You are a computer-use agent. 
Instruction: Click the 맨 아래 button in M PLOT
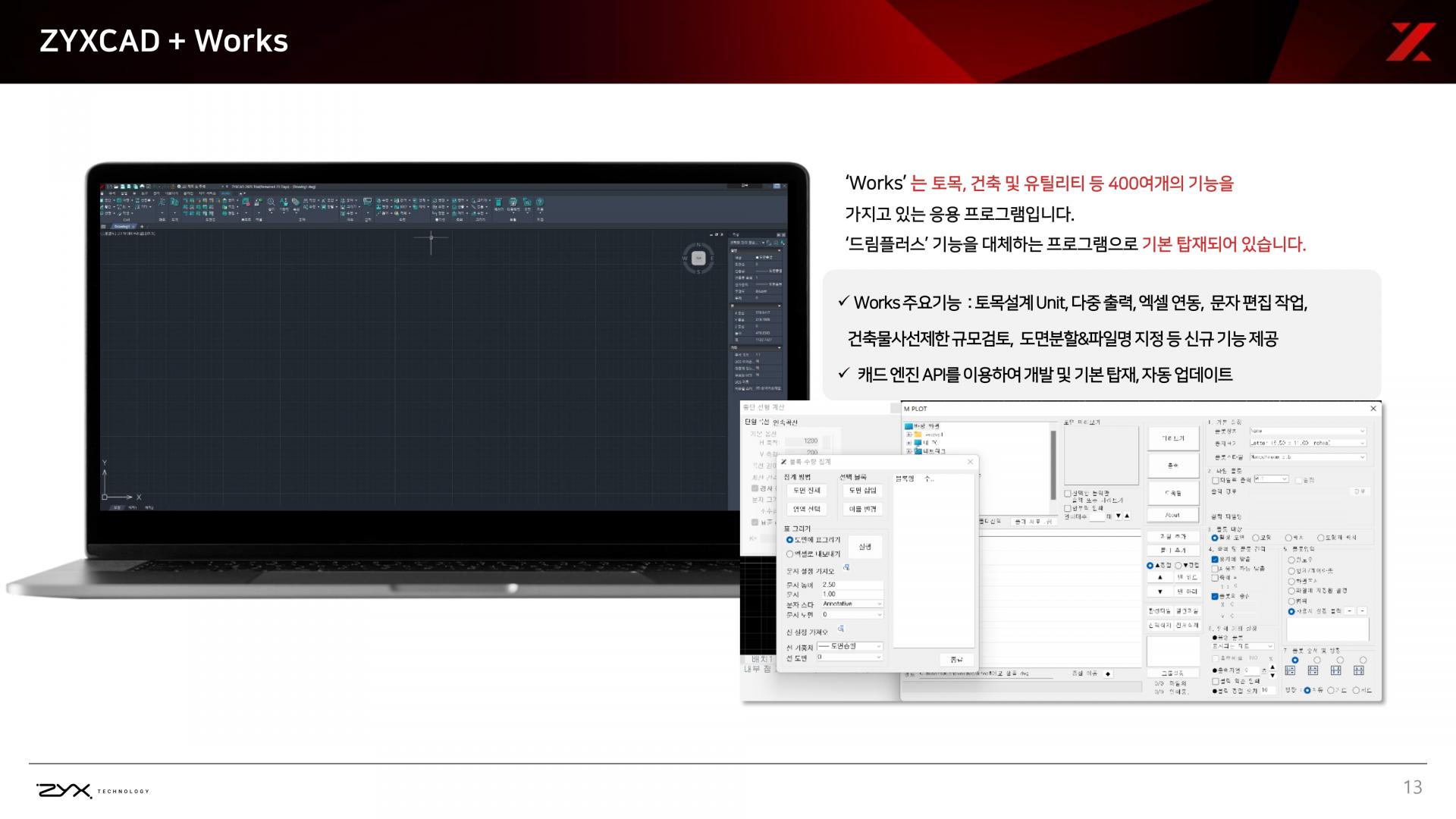pyautogui.click(x=1188, y=591)
